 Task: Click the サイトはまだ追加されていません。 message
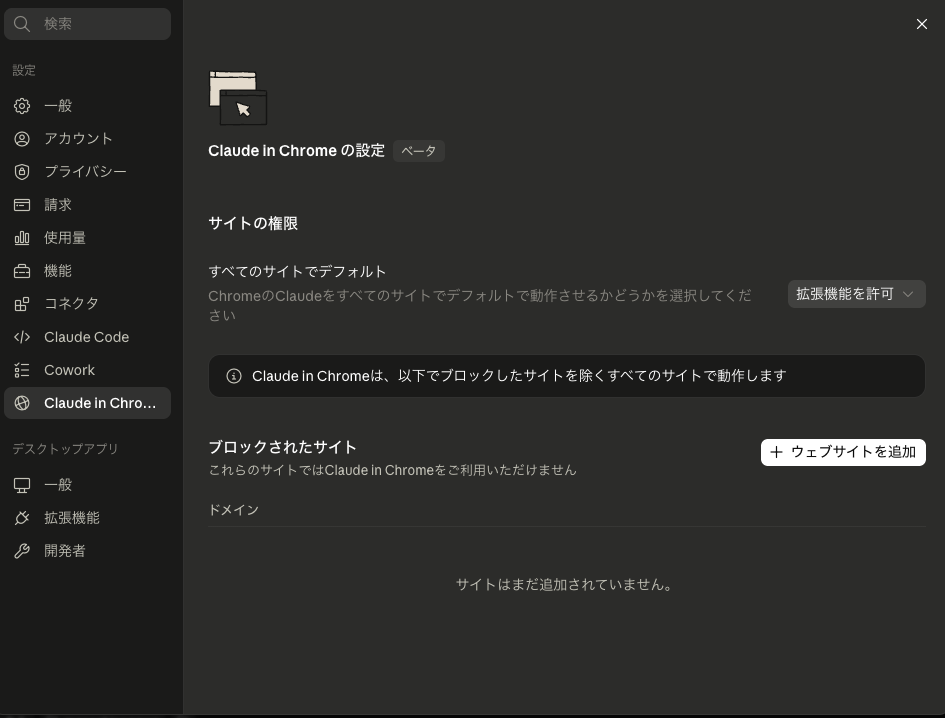pos(565,585)
